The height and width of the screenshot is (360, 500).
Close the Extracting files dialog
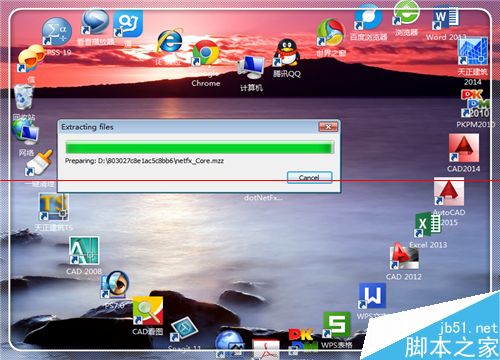point(328,127)
